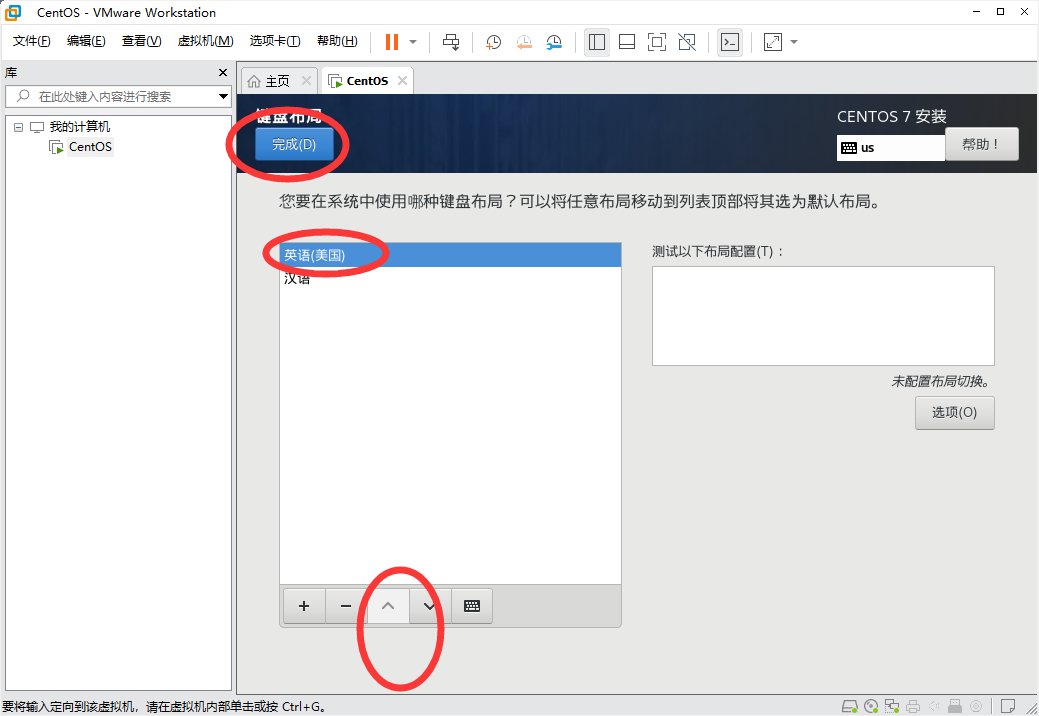1039x716 pixels.
Task: Select 英语(美国) in the layout list
Action: click(x=451, y=255)
